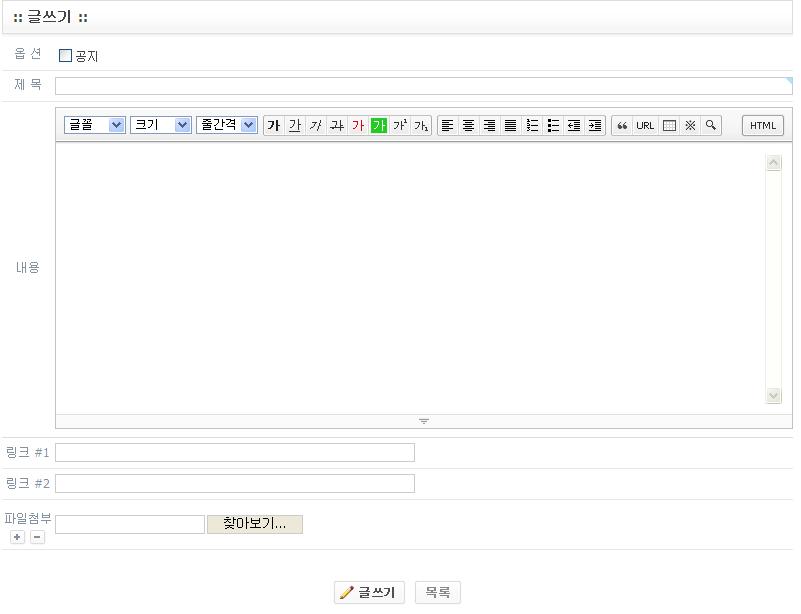Open the red font color picker
Image resolution: width=801 pixels, height=614 pixels.
(x=358, y=126)
